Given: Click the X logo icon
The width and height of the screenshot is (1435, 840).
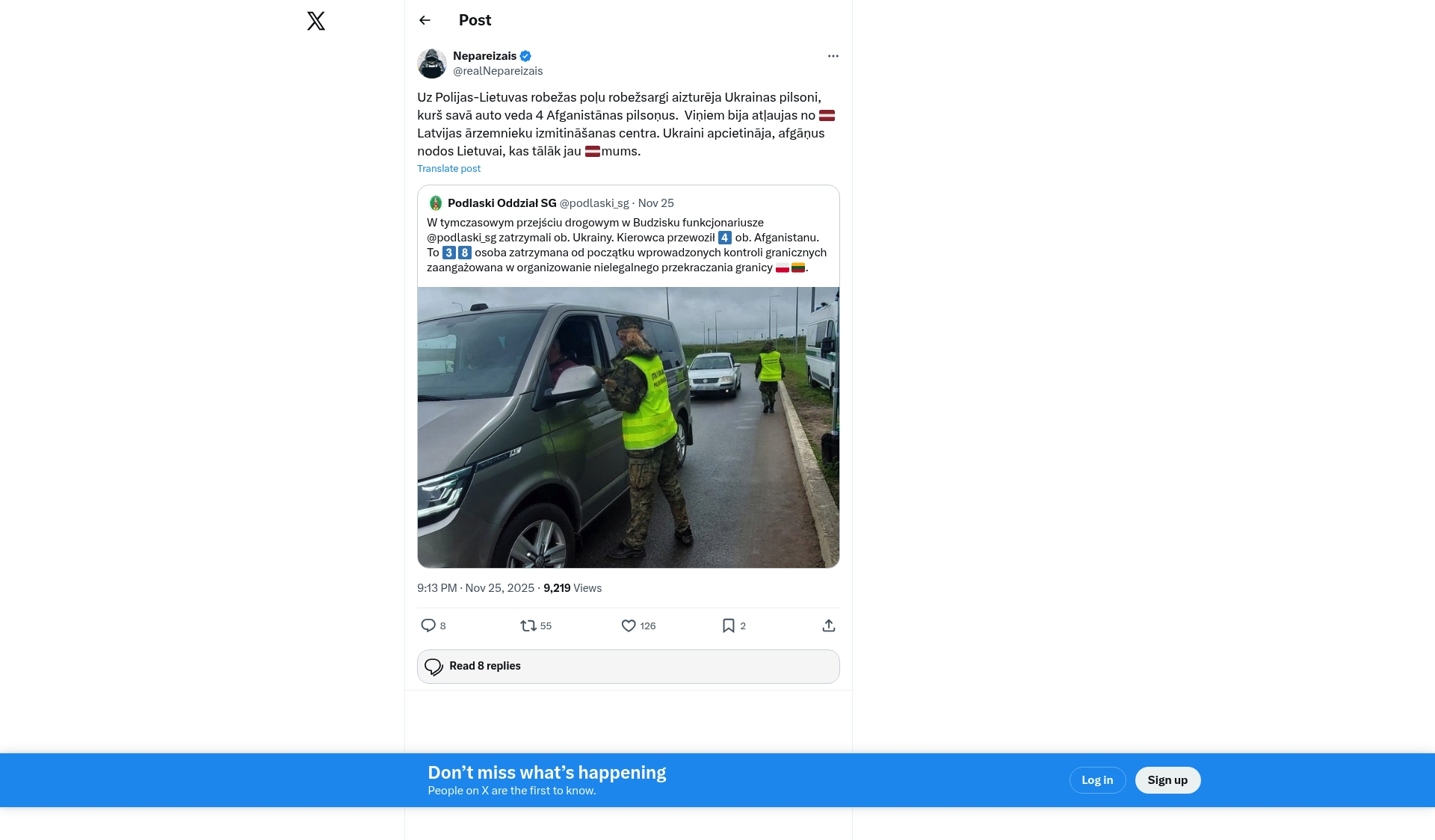Looking at the screenshot, I should [316, 21].
